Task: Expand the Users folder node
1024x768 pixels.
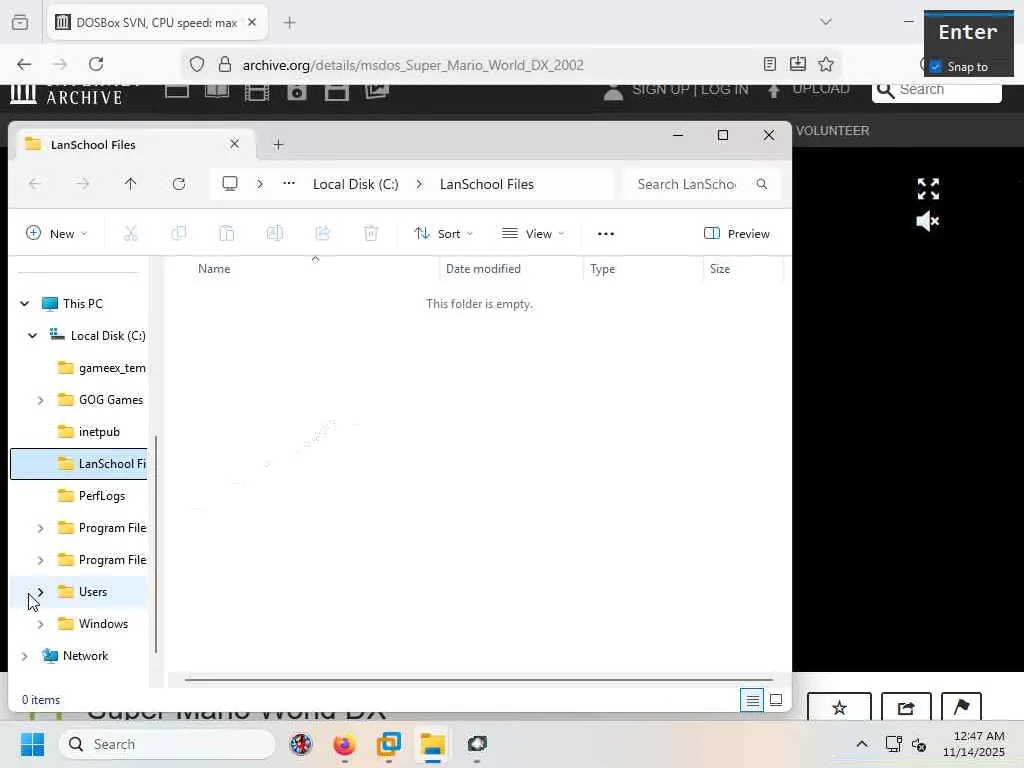Action: [x=40, y=592]
